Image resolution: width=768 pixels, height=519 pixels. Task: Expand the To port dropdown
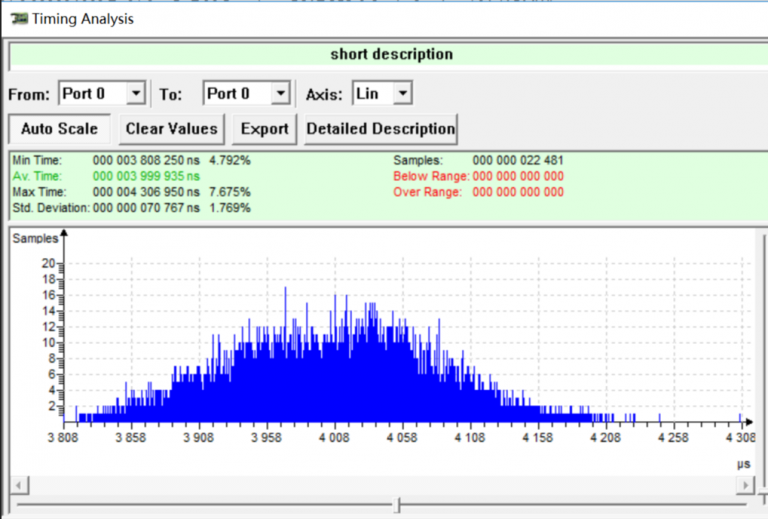point(280,94)
